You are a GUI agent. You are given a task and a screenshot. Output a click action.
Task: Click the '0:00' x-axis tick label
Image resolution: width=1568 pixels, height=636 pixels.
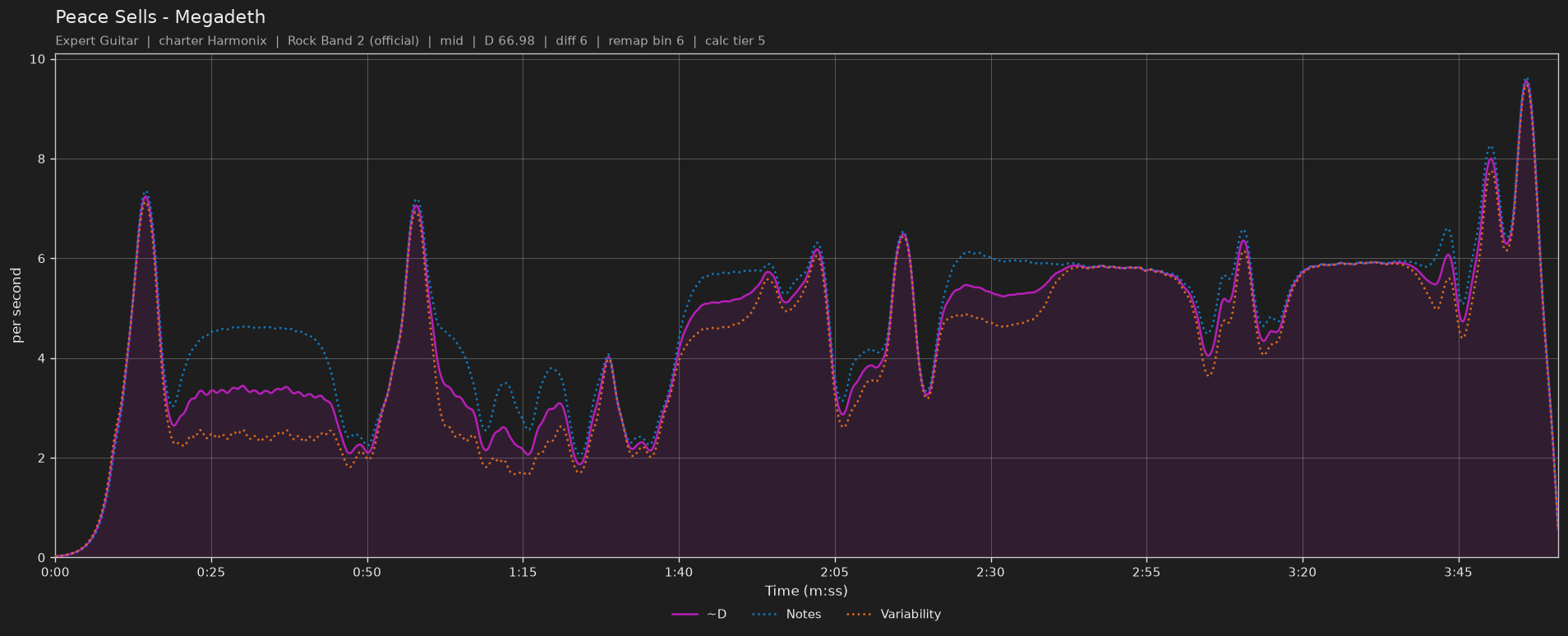55,573
